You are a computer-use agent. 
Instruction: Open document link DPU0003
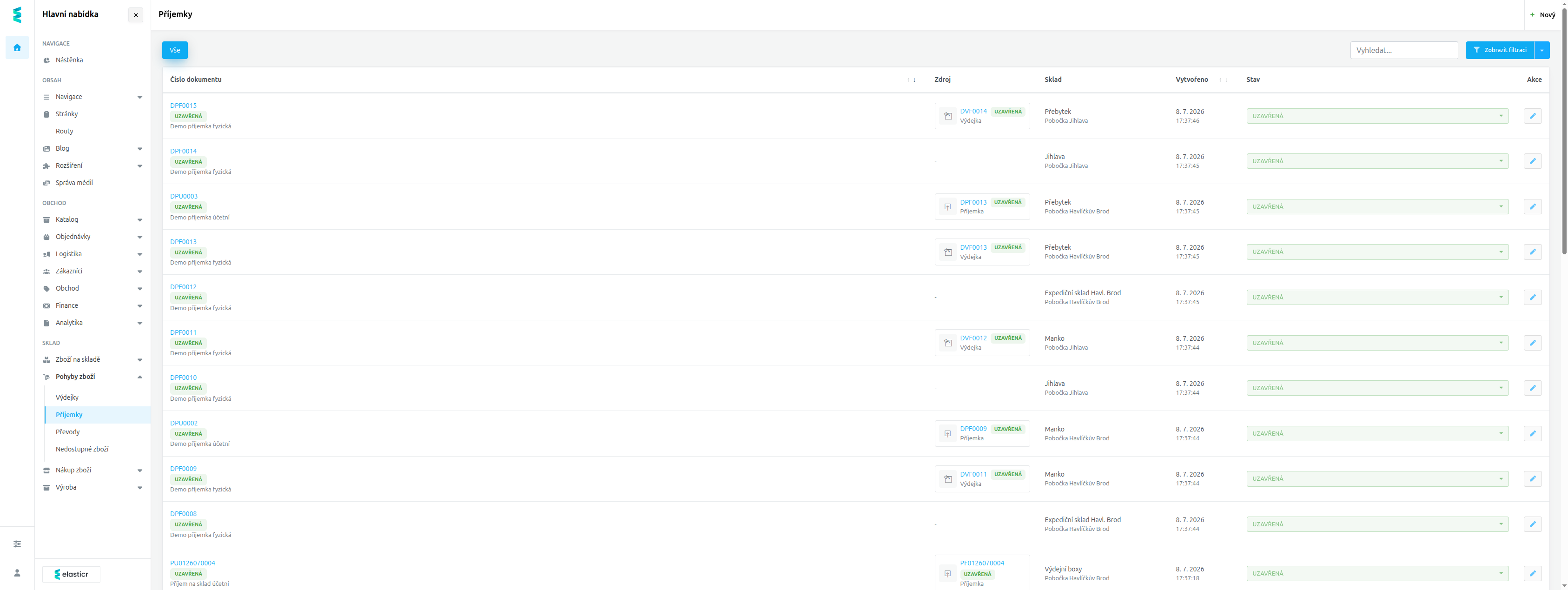pyautogui.click(x=184, y=197)
